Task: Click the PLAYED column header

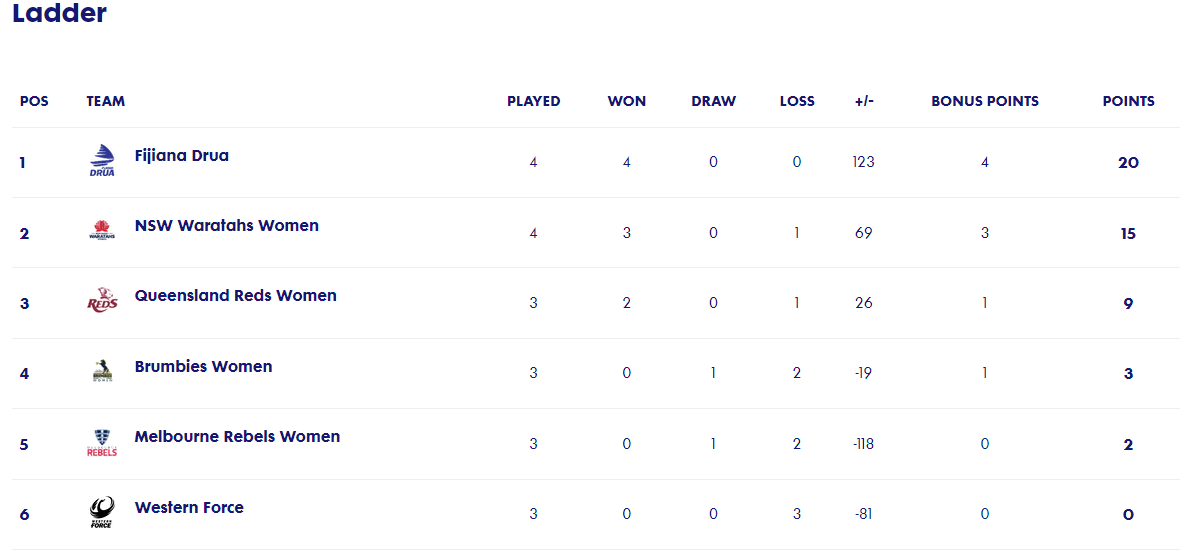Action: tap(533, 101)
